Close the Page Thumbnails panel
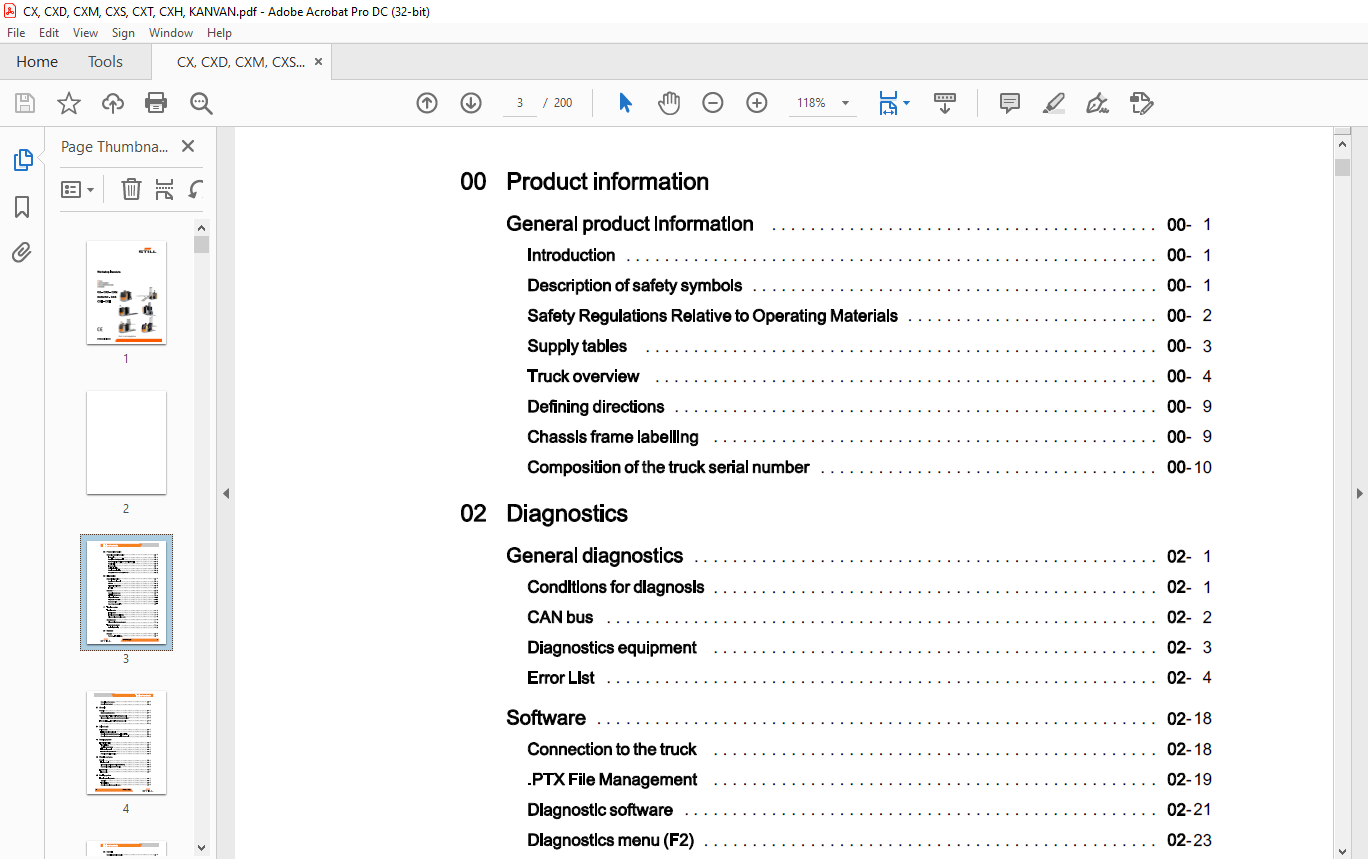The width and height of the screenshot is (1368, 859). pyautogui.click(x=187, y=146)
